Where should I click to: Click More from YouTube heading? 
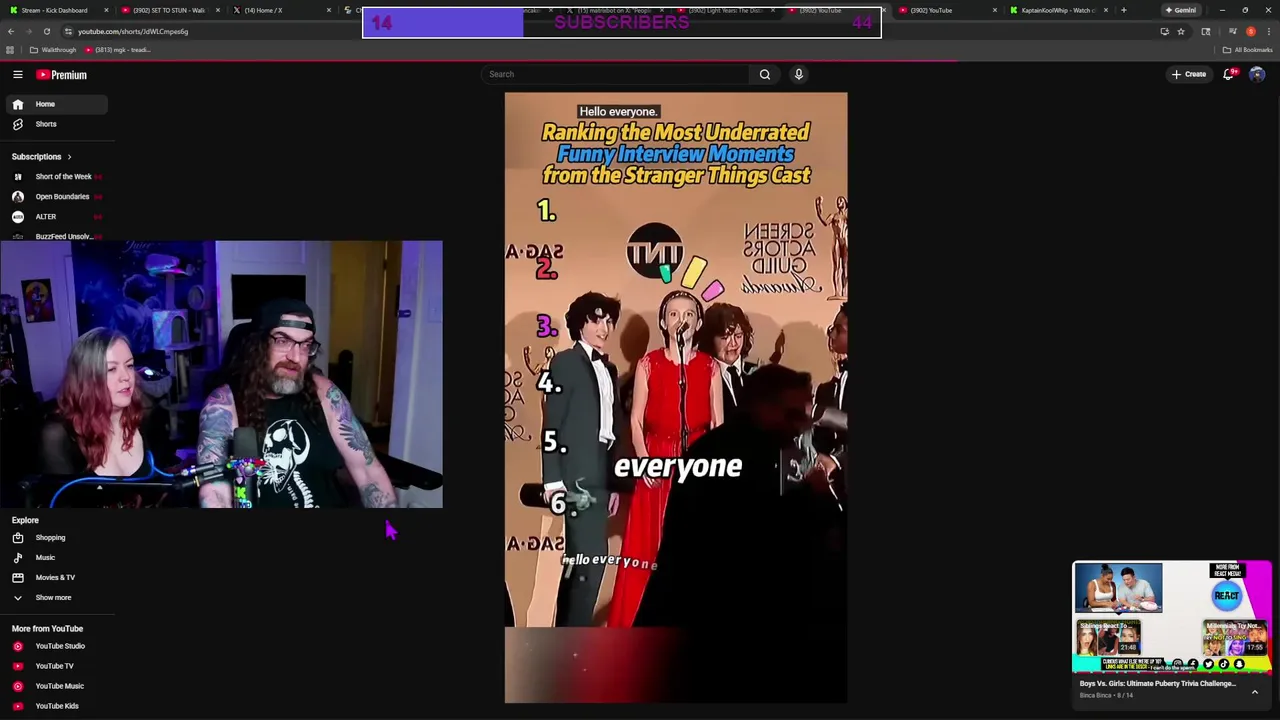point(47,629)
